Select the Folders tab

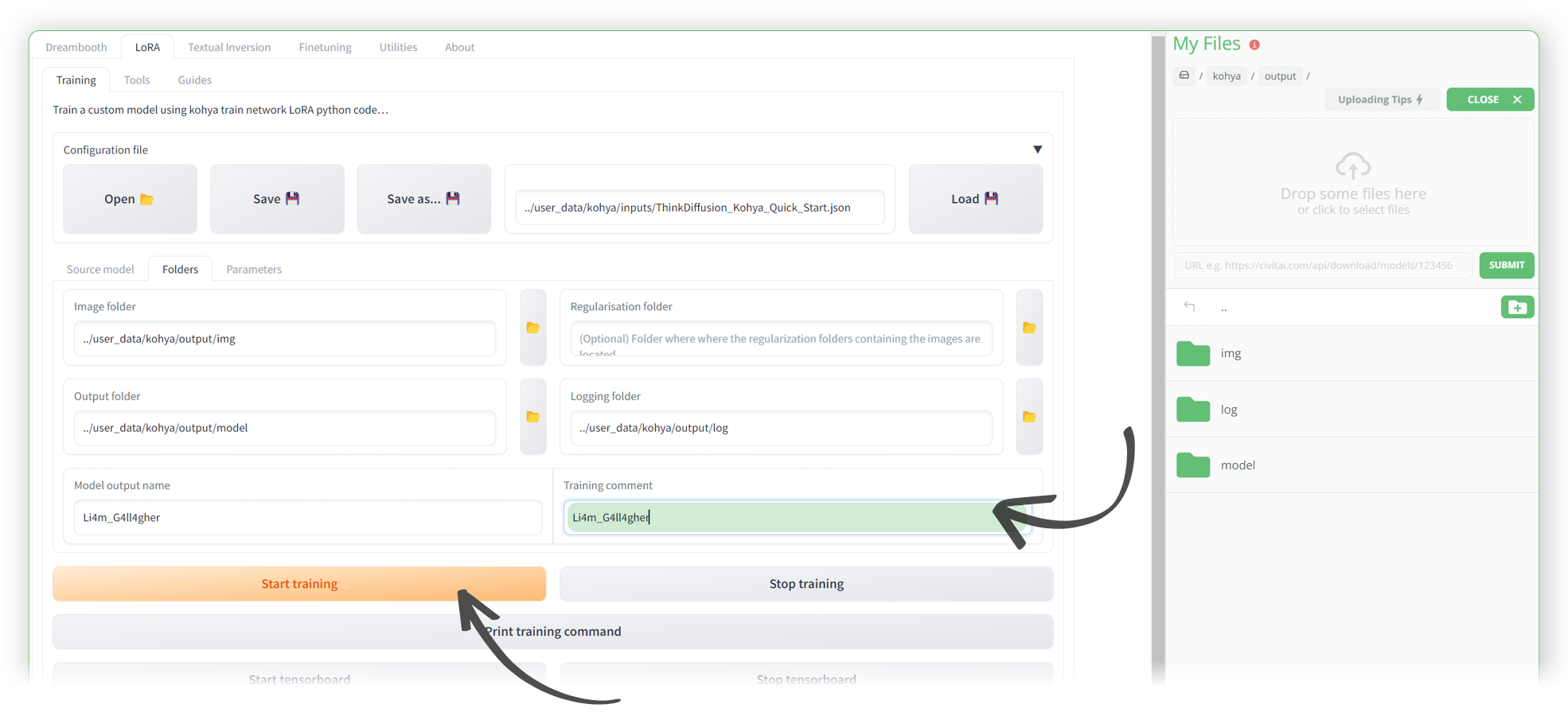click(x=180, y=269)
